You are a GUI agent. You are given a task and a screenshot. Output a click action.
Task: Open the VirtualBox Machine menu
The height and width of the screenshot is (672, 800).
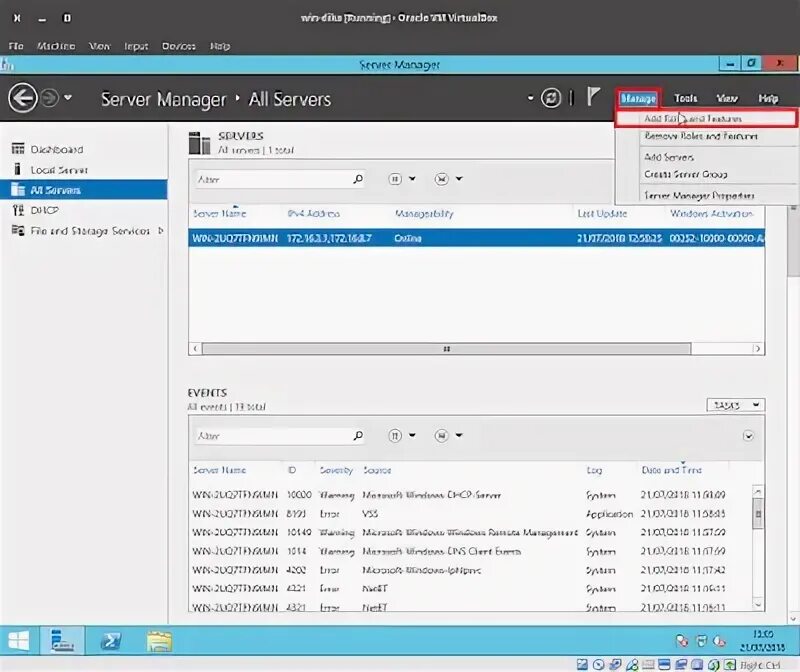56,46
